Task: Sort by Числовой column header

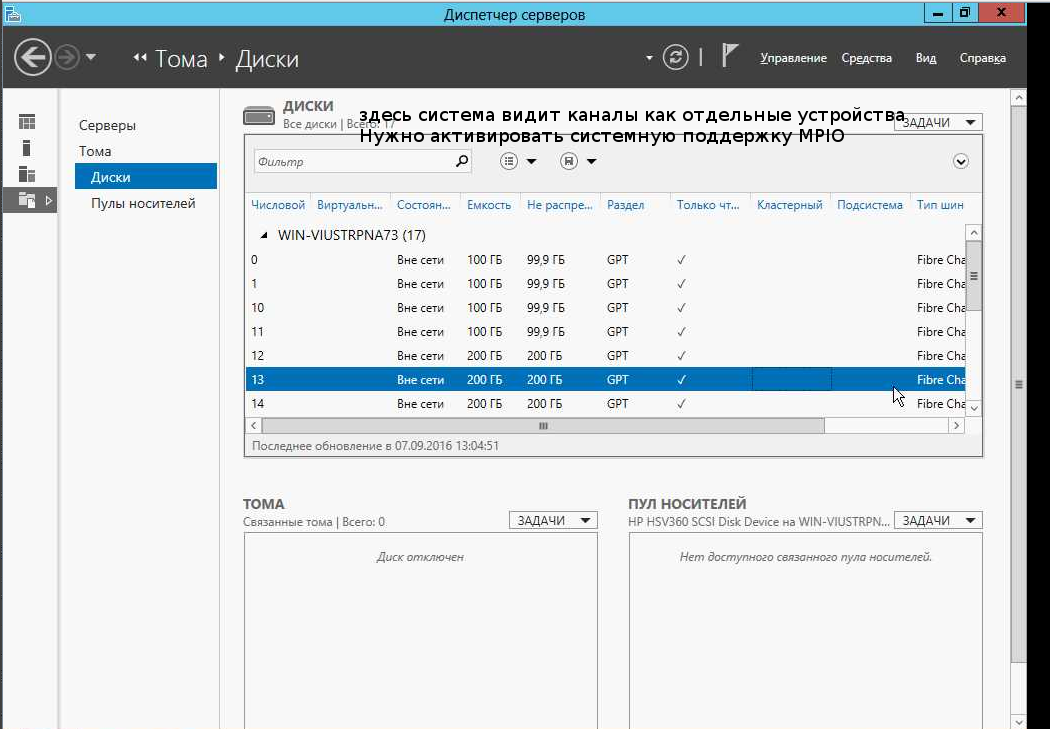Action: (x=278, y=205)
